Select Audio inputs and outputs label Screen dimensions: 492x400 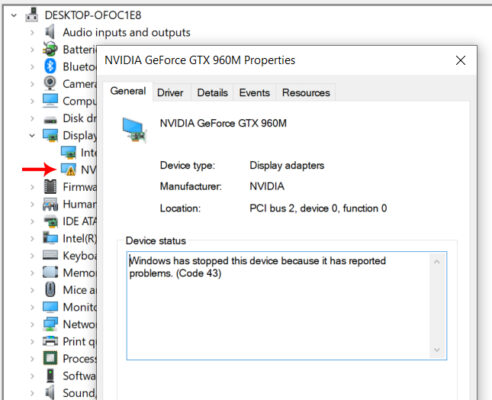127,33
